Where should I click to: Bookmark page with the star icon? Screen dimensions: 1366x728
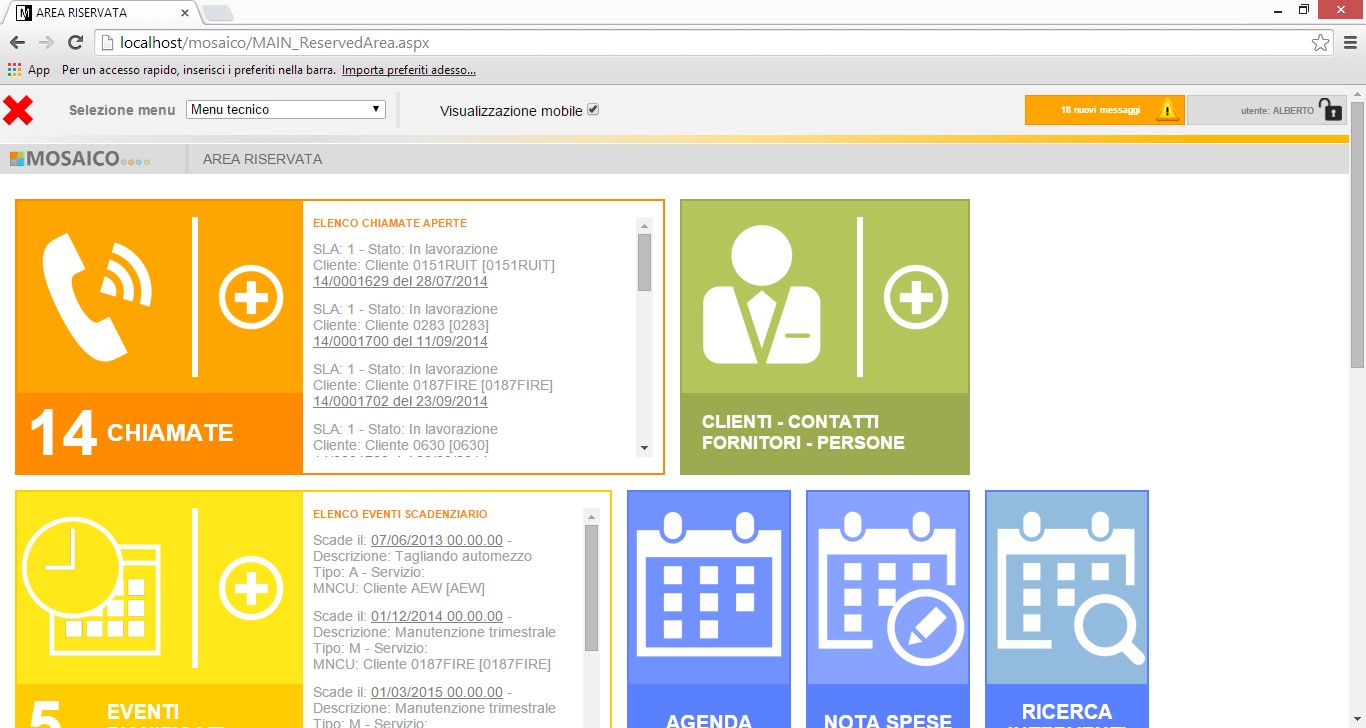(1320, 43)
